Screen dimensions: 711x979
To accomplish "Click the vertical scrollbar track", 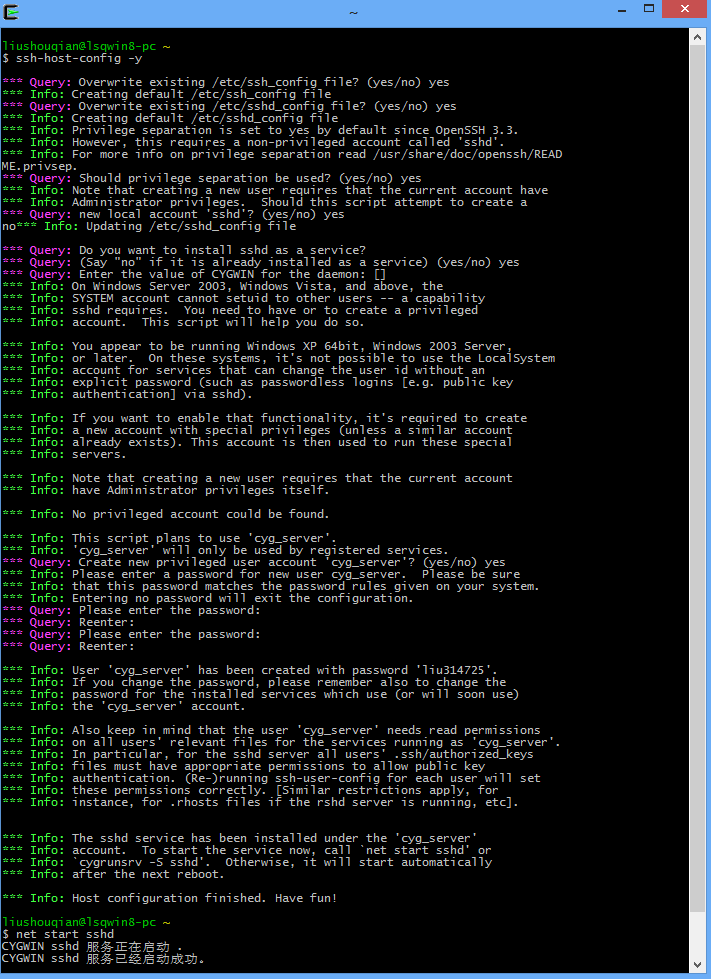I will (697, 499).
